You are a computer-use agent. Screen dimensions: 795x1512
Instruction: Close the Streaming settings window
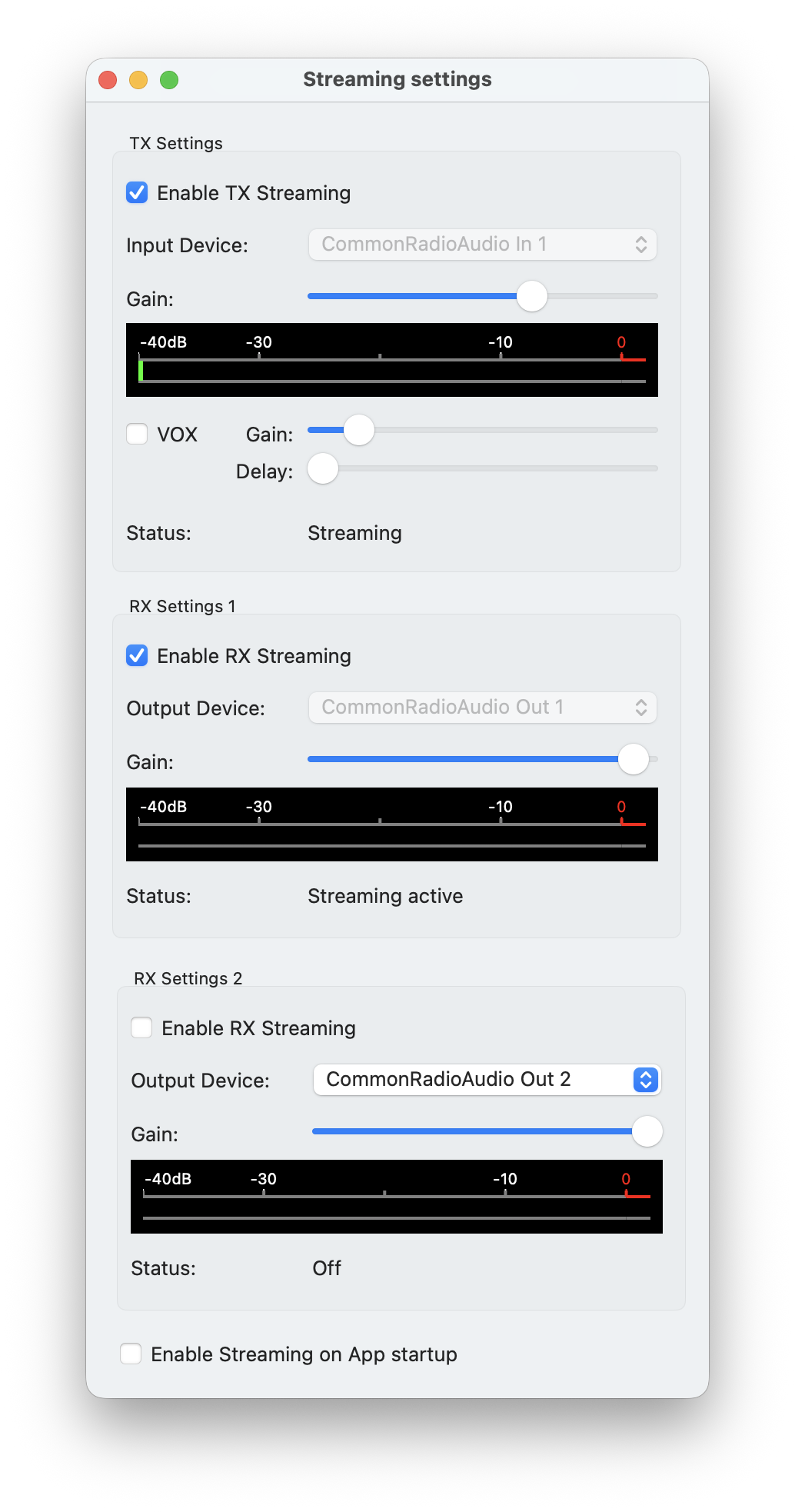[108, 80]
